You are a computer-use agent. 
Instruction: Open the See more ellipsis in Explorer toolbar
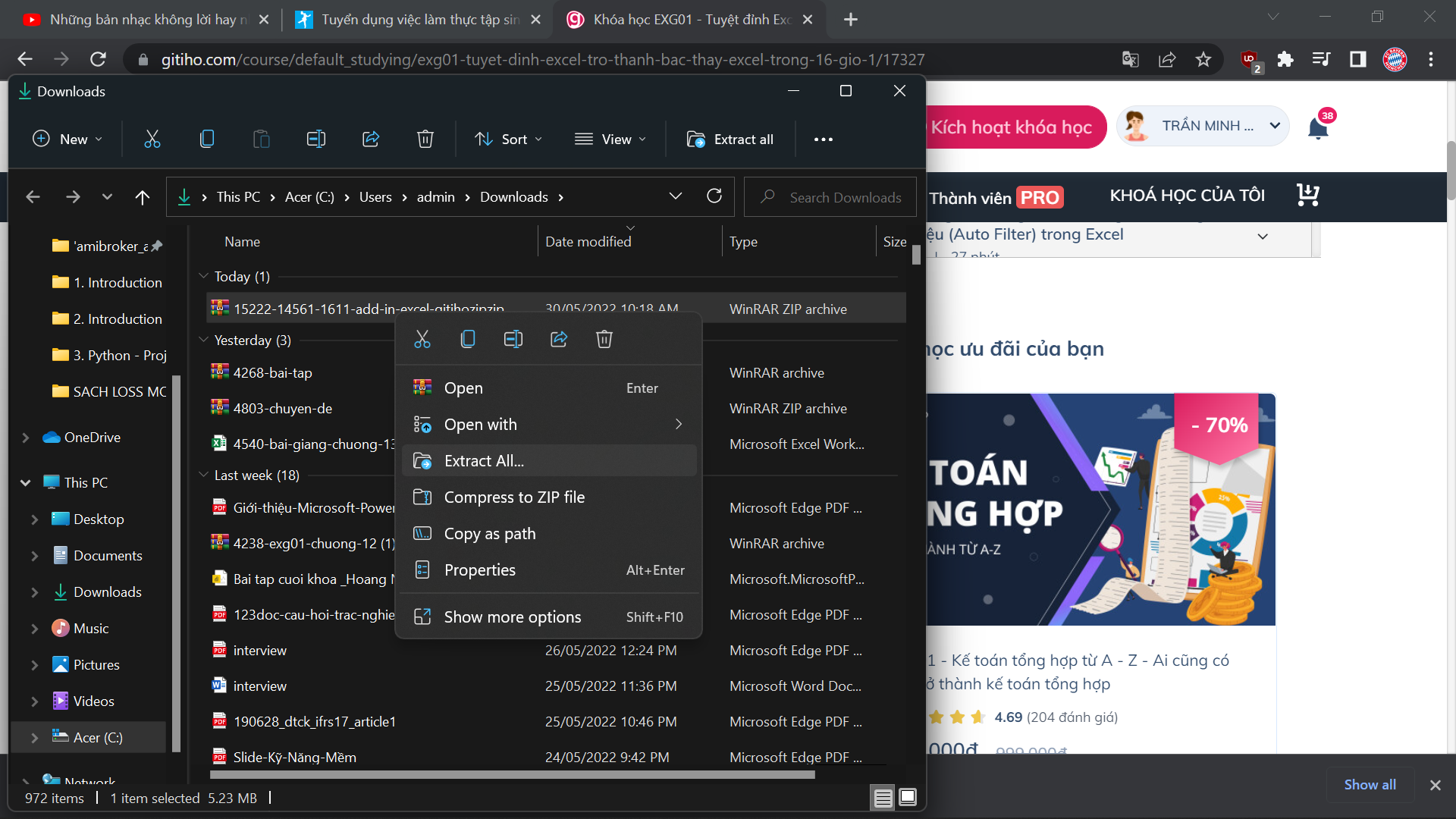click(824, 139)
